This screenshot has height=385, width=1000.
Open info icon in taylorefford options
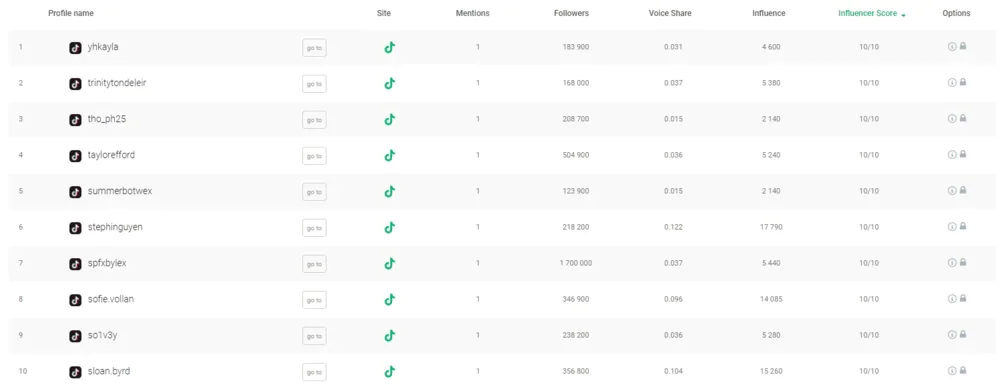(x=952, y=154)
